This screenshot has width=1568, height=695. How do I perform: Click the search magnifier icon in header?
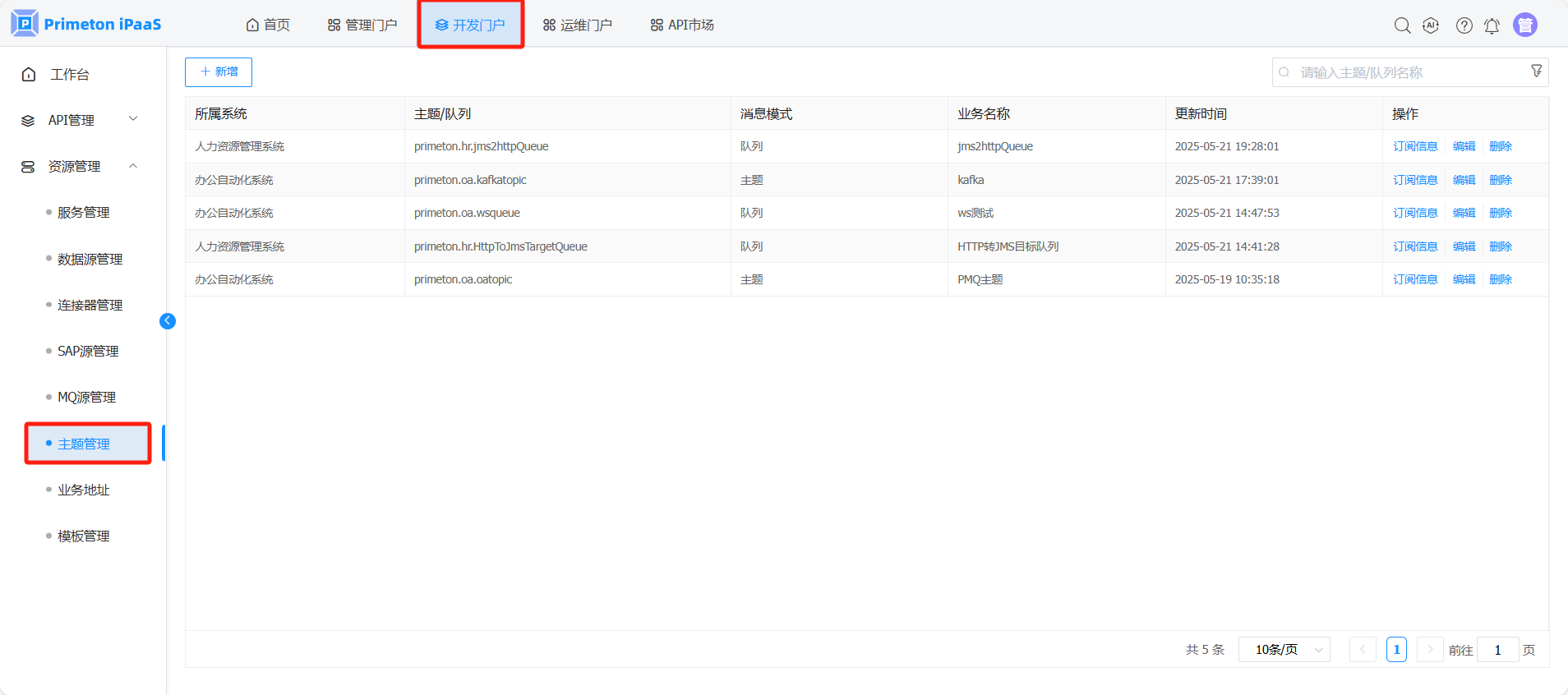click(1402, 25)
